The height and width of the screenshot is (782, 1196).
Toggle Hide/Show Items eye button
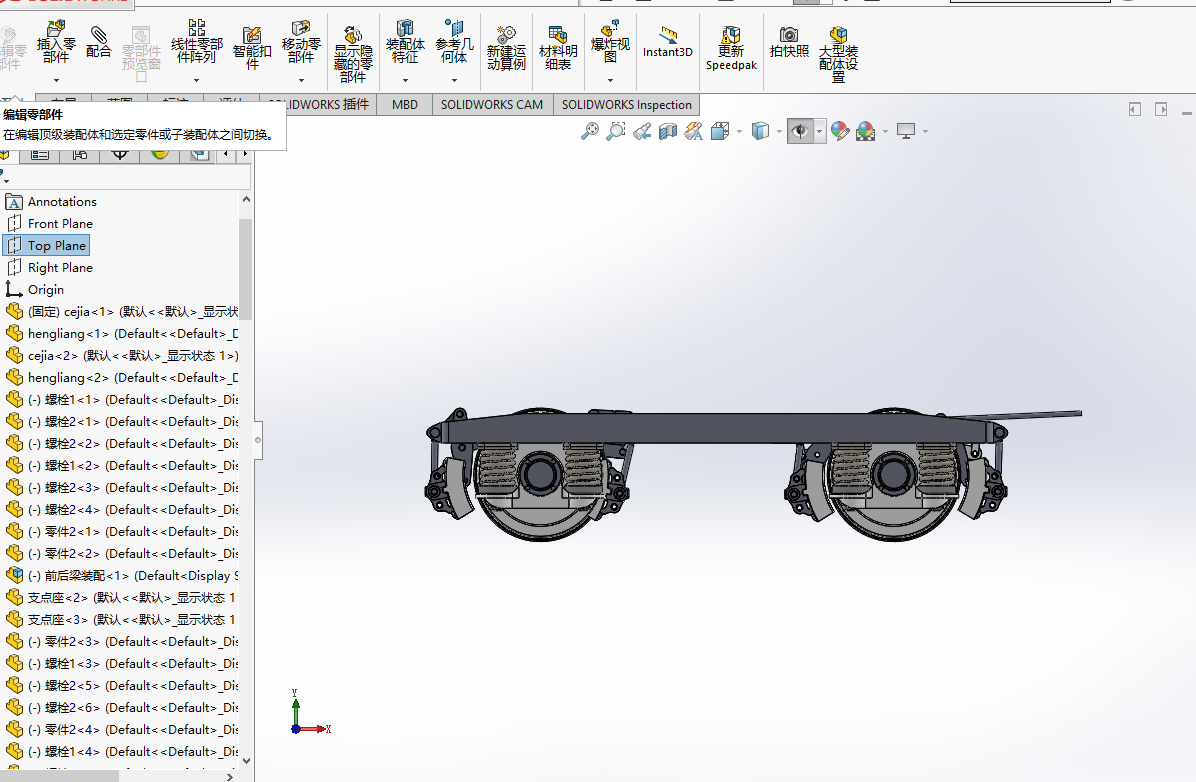coord(799,131)
